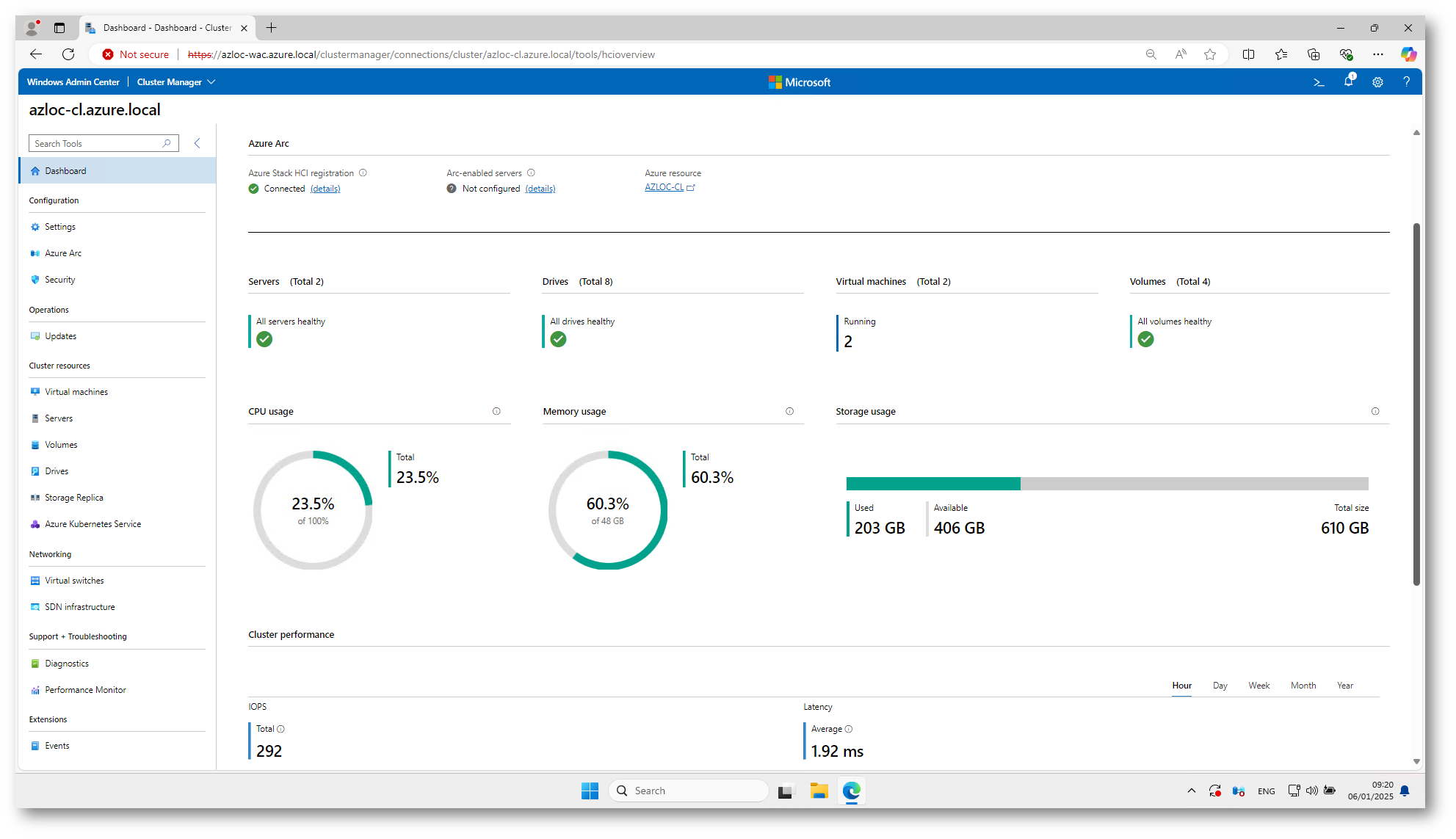Click info icon beside IOPS Total
1456x839 pixels.
(x=280, y=729)
